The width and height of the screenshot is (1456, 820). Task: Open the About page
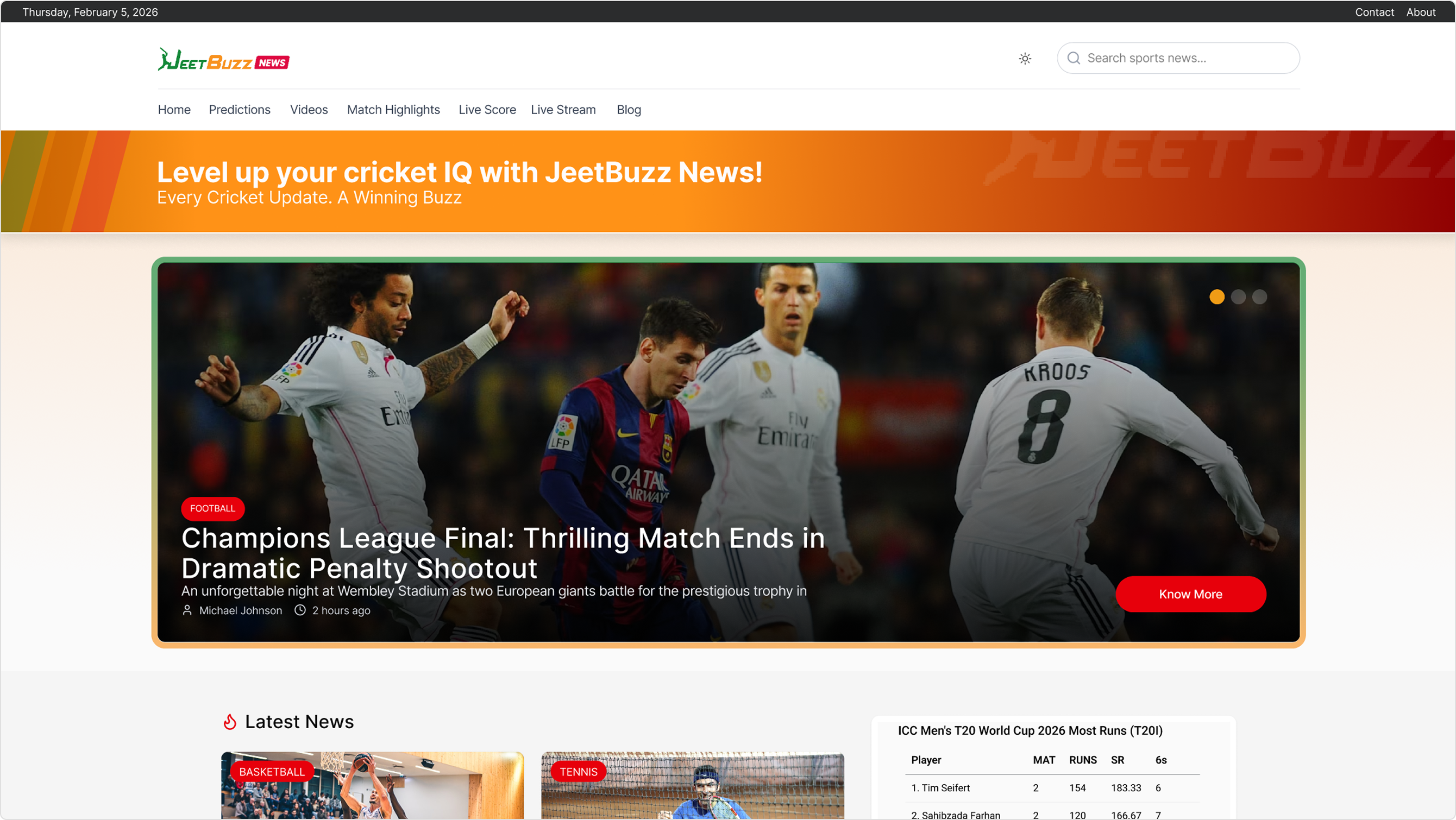click(x=1421, y=12)
